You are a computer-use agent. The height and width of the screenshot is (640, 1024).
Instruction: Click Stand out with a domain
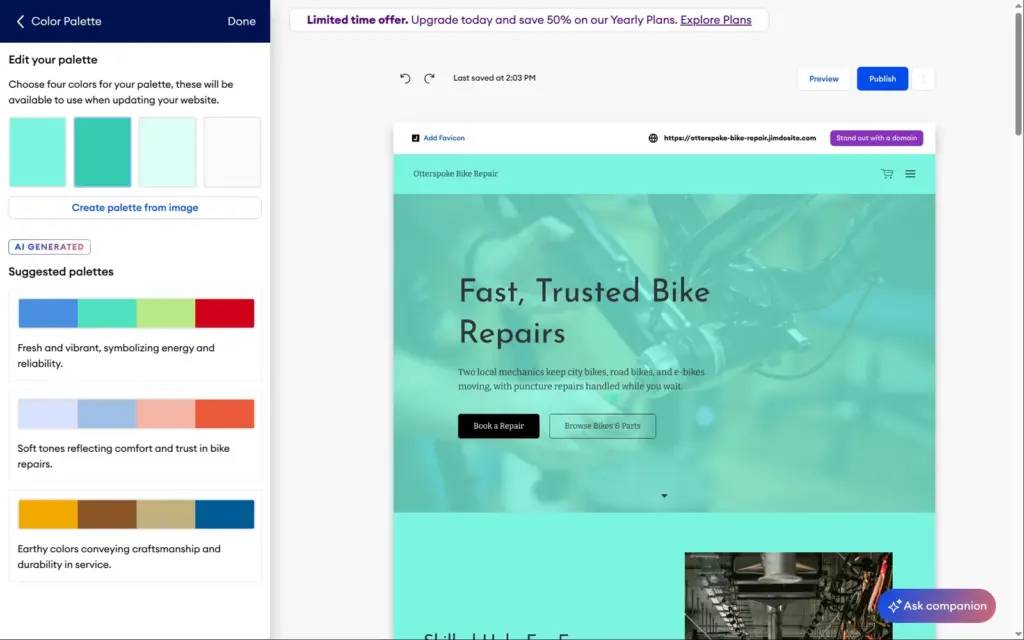876,138
